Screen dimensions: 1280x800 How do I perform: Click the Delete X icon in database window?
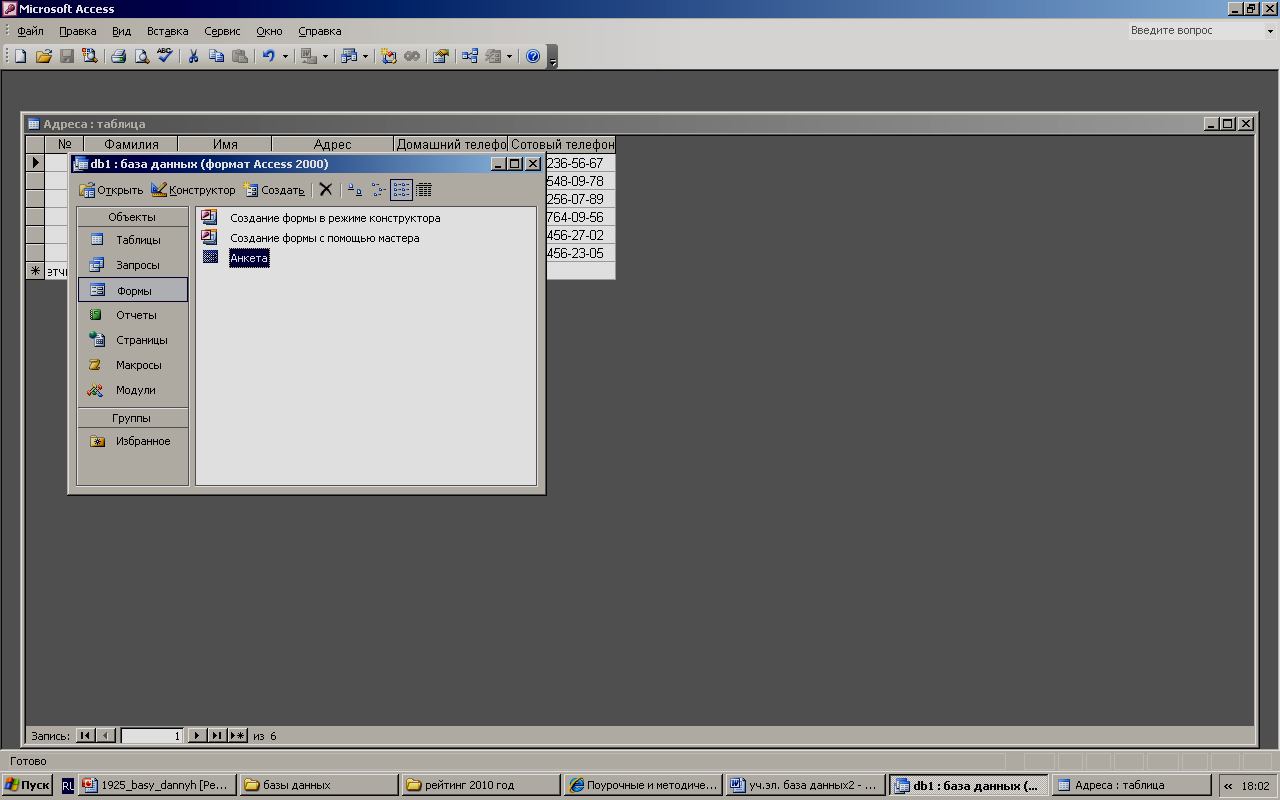pos(325,190)
